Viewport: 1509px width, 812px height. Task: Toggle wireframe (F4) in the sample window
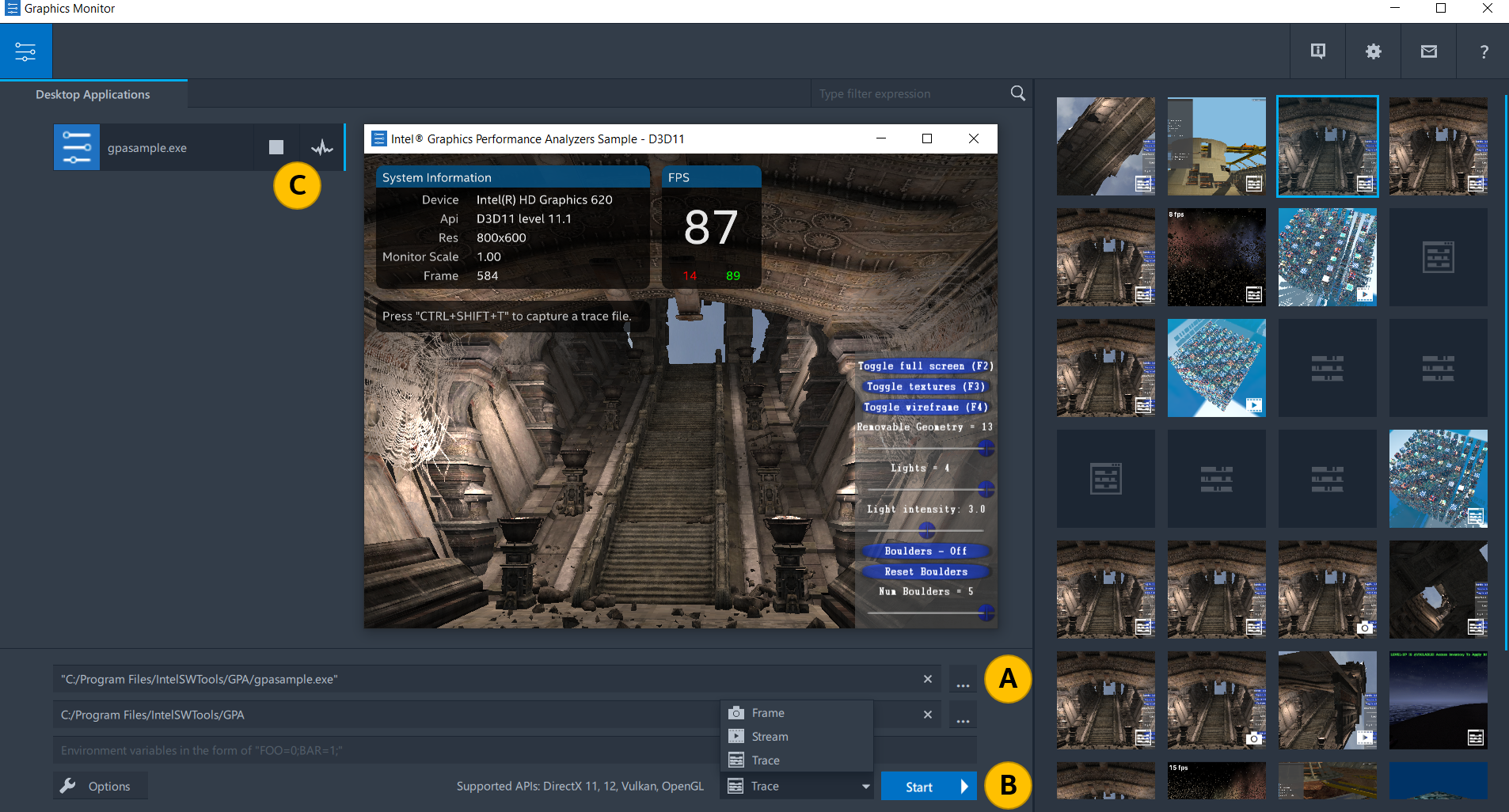click(x=925, y=408)
